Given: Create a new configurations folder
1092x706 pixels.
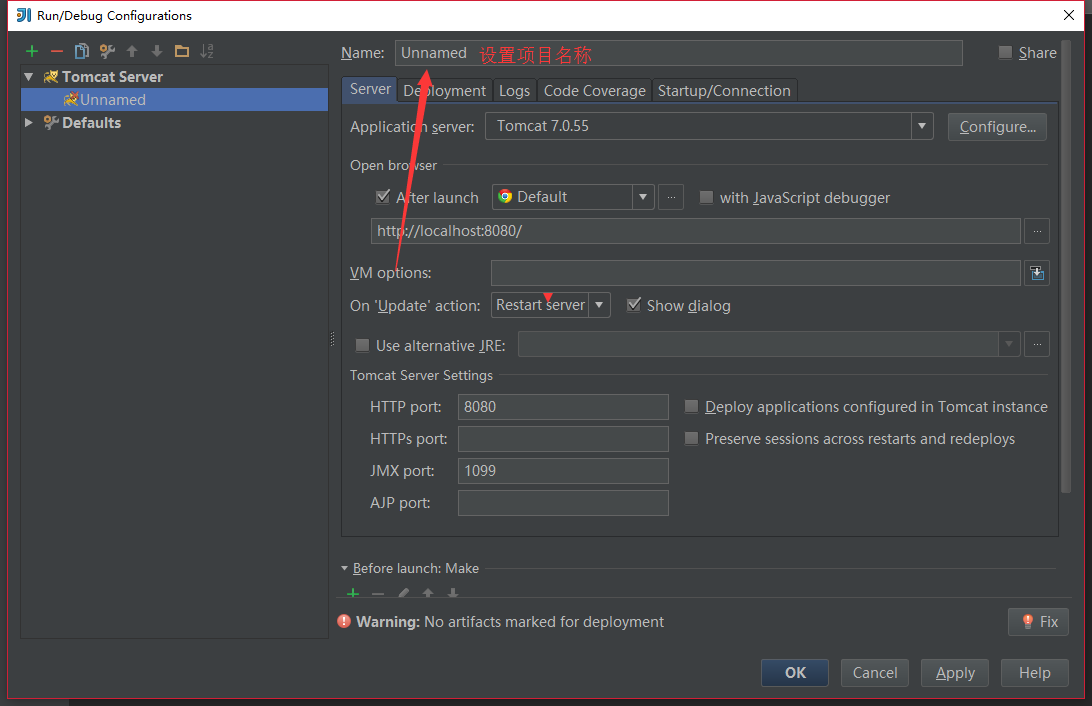Looking at the screenshot, I should 182,51.
